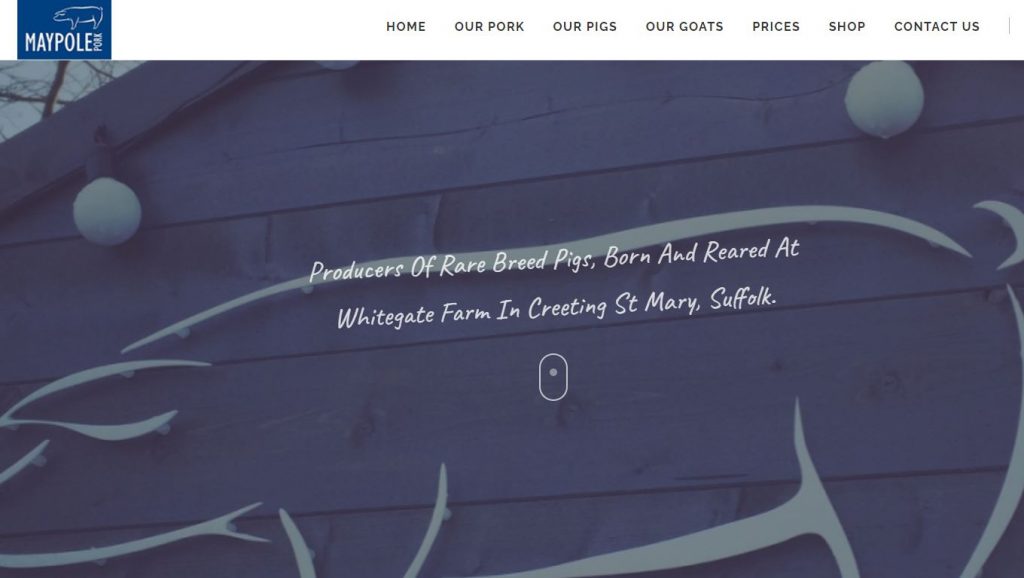View the Prices page
This screenshot has height=578, width=1024.
coord(776,27)
